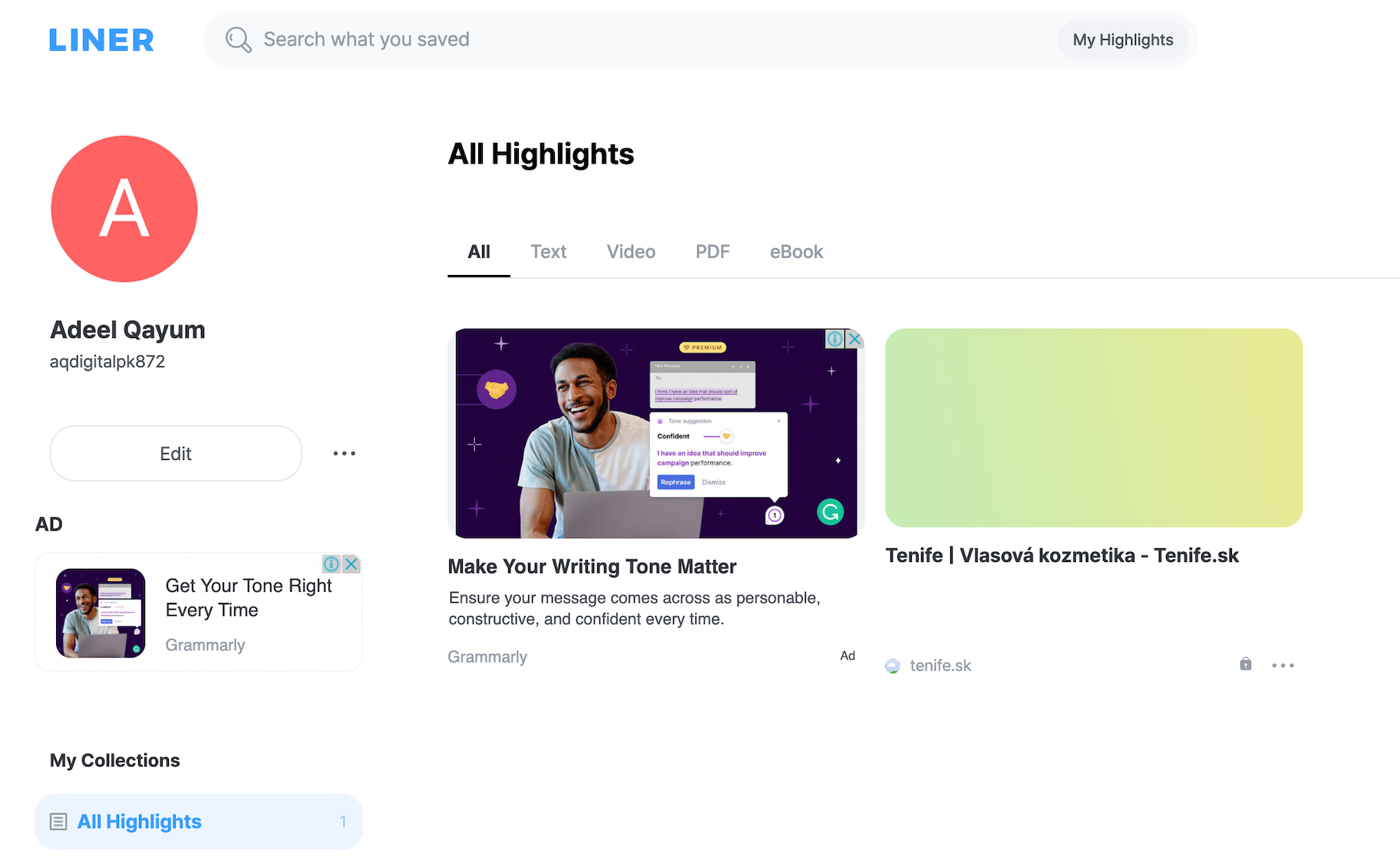Image resolution: width=1400 pixels, height=867 pixels.
Task: Click the profile avatar with letter A
Action: (x=124, y=209)
